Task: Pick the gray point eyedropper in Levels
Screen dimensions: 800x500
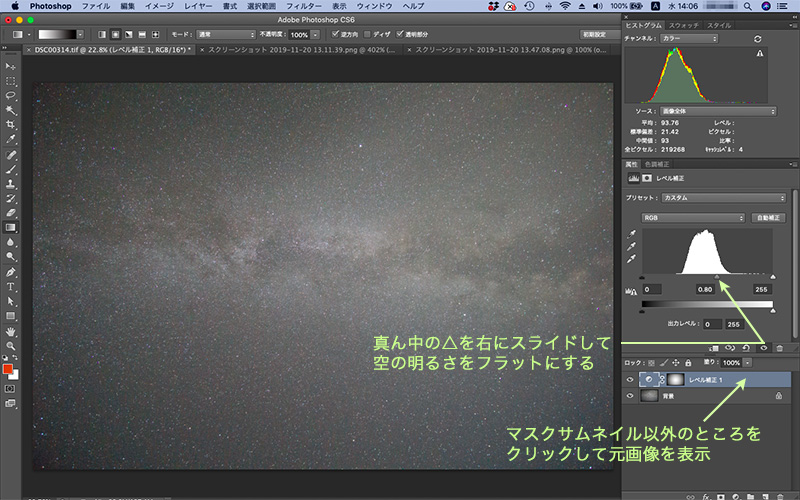Action: click(x=632, y=246)
